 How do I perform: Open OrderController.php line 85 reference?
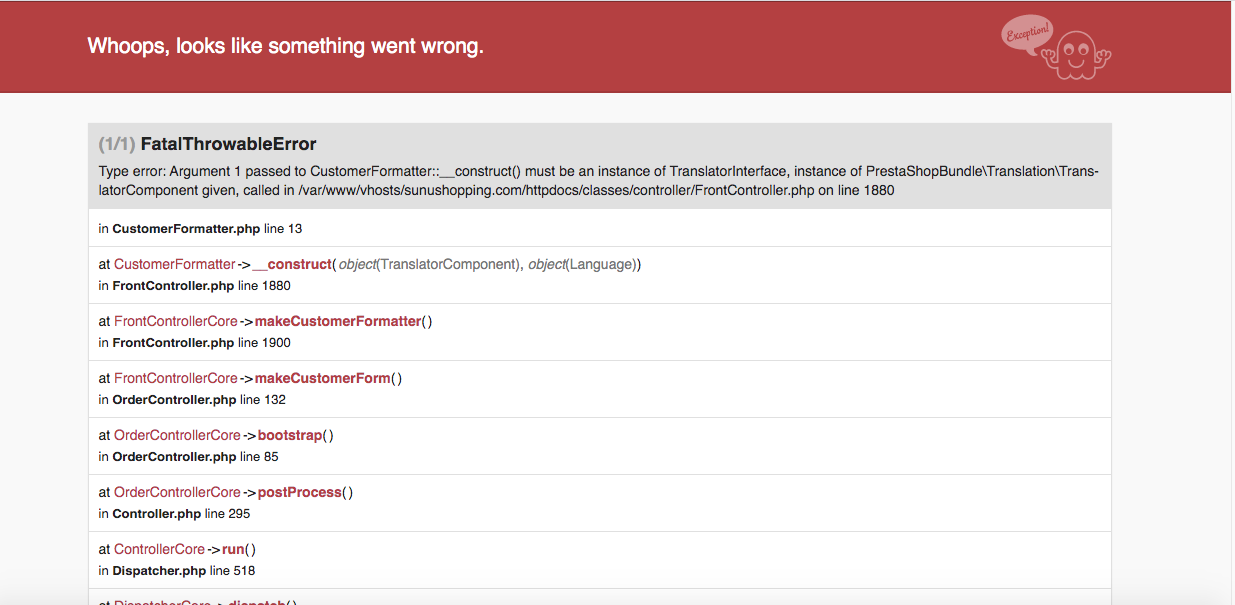click(x=188, y=457)
